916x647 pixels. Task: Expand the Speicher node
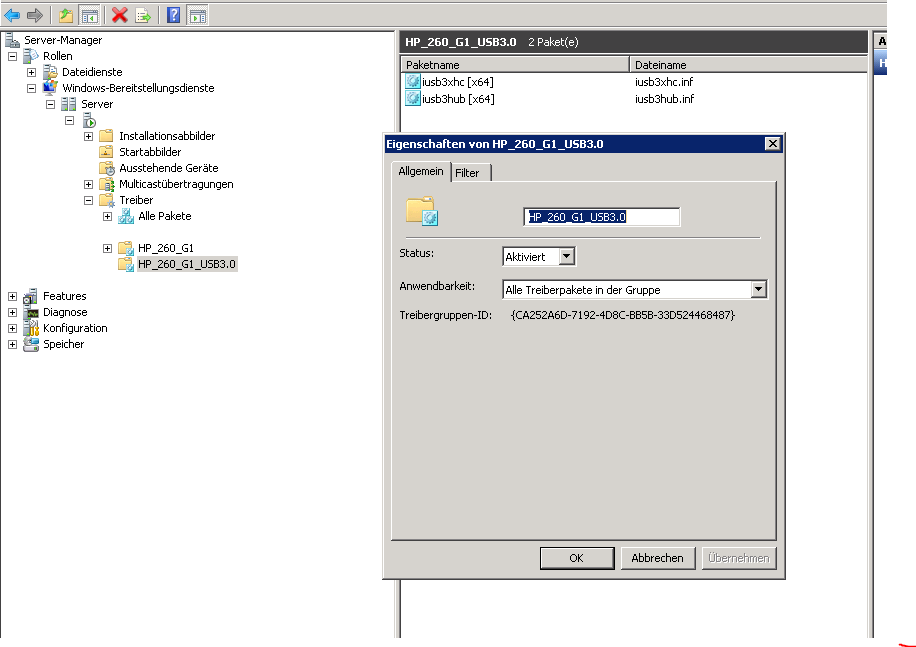pyautogui.click(x=12, y=345)
